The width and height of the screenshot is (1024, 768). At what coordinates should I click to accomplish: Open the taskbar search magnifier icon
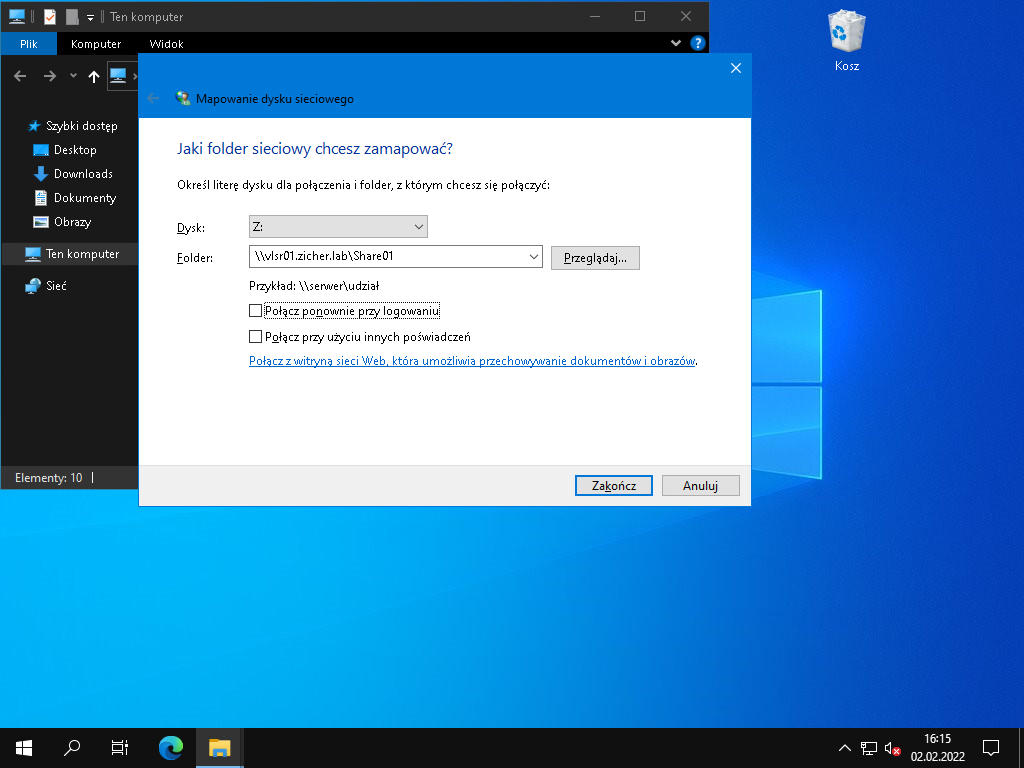click(72, 747)
